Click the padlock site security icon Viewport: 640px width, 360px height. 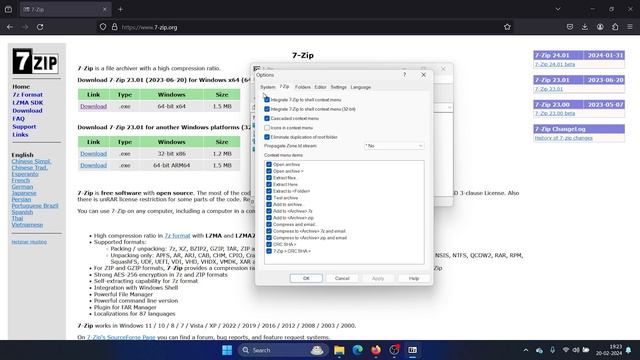coord(115,27)
